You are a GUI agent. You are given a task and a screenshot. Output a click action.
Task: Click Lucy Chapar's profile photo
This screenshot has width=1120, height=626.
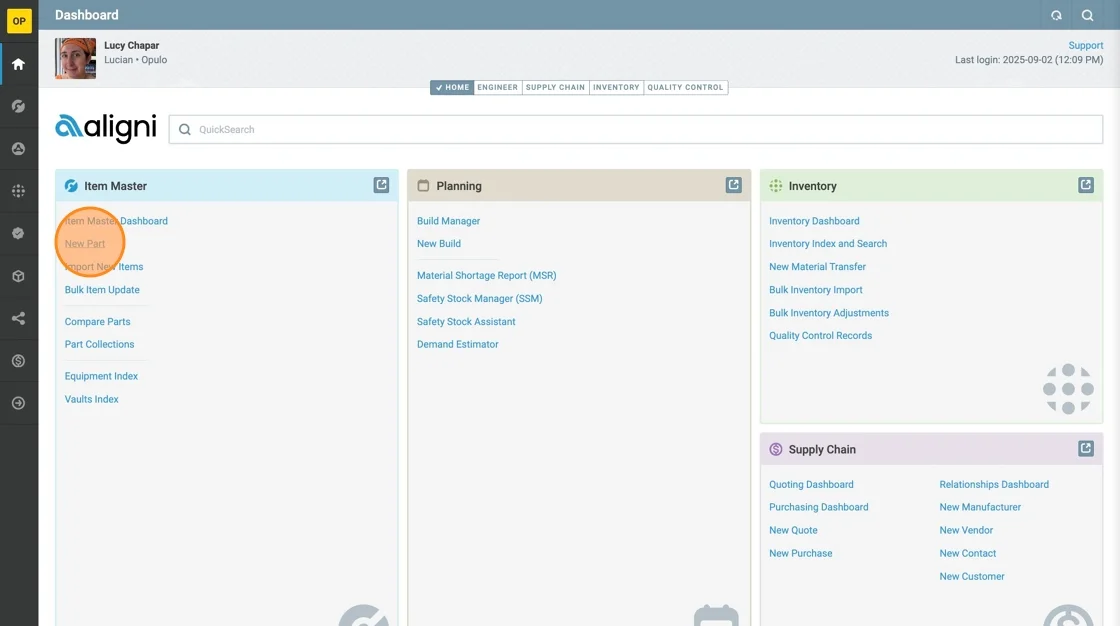[76, 59]
